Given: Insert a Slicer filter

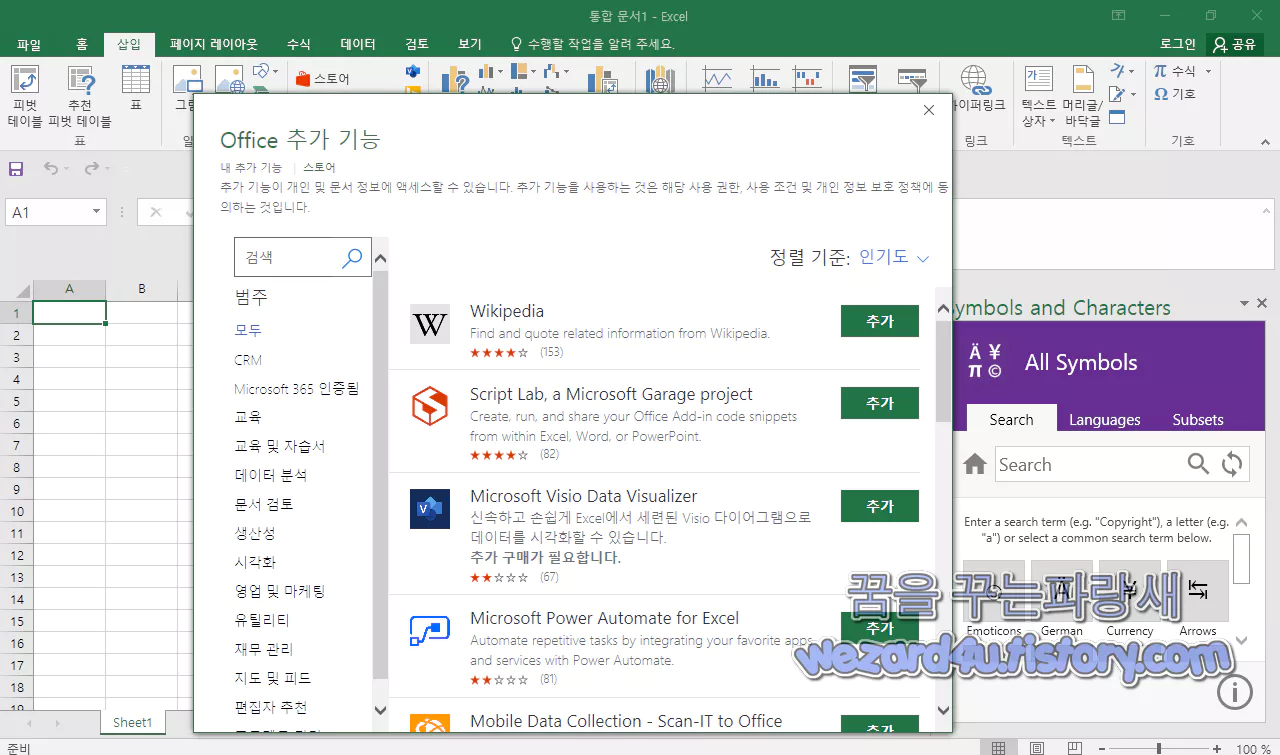Looking at the screenshot, I should tap(862, 79).
